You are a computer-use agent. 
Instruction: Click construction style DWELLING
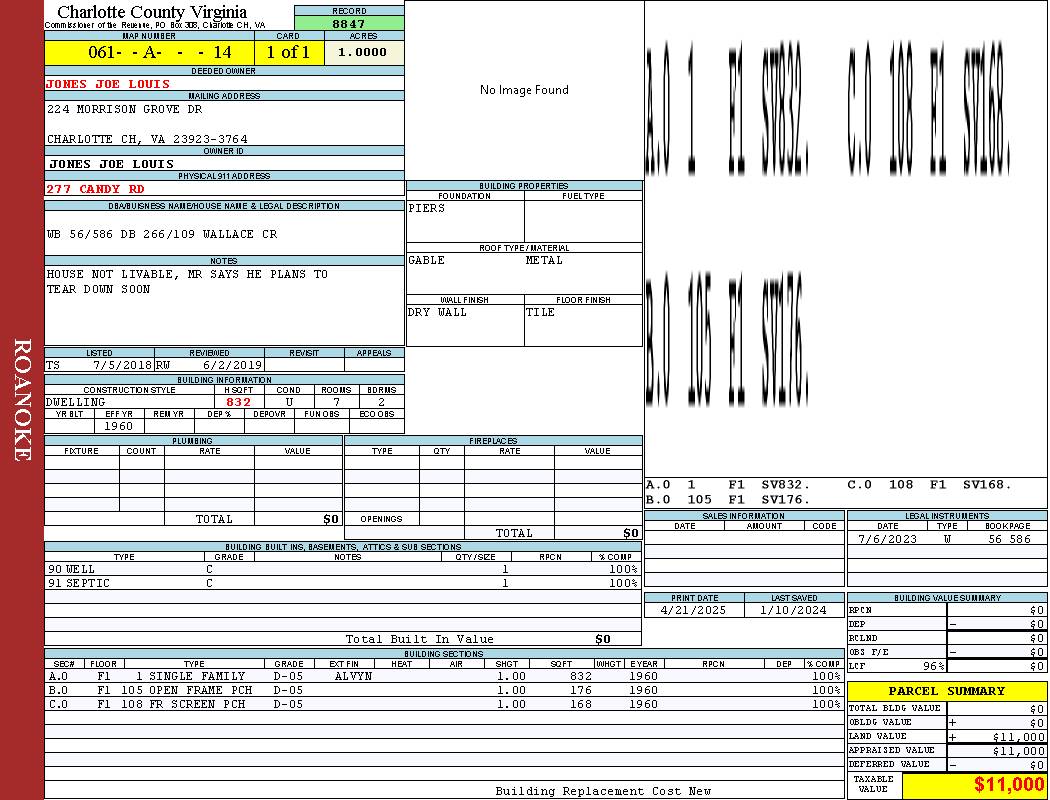pyautogui.click(x=76, y=402)
